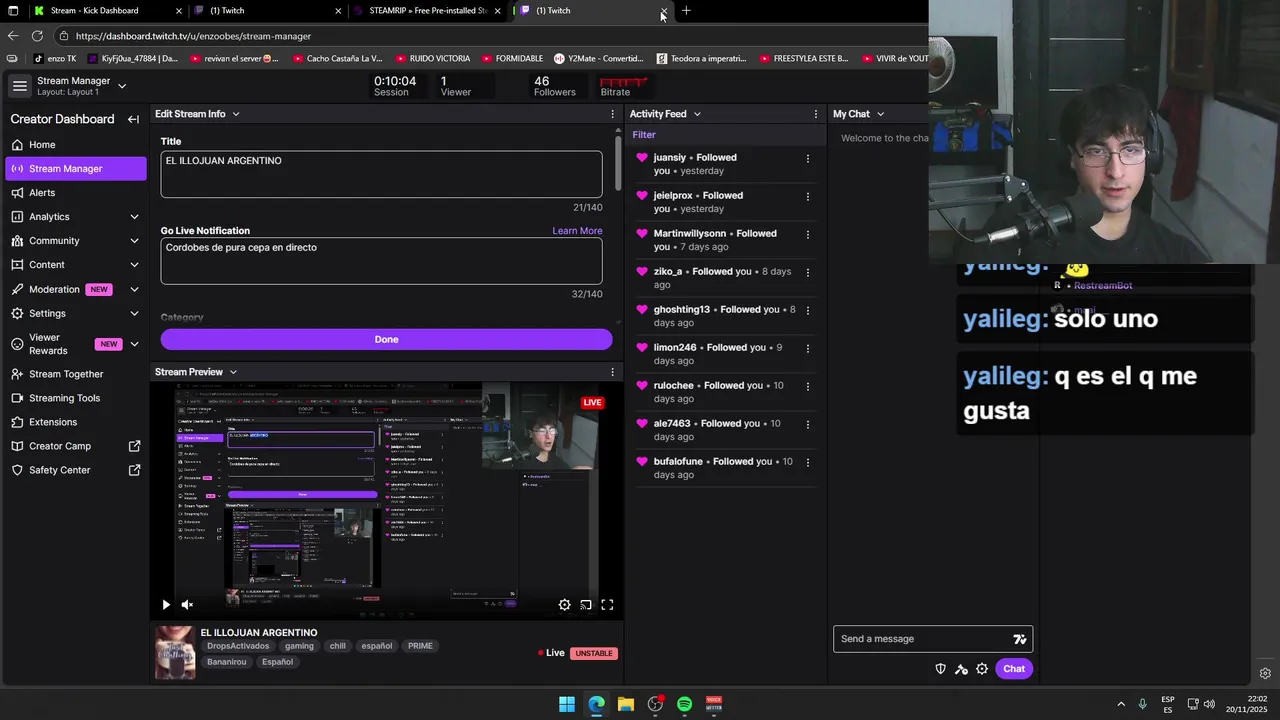Open options for rulochee follow event
1280x720 pixels.
coord(808,386)
